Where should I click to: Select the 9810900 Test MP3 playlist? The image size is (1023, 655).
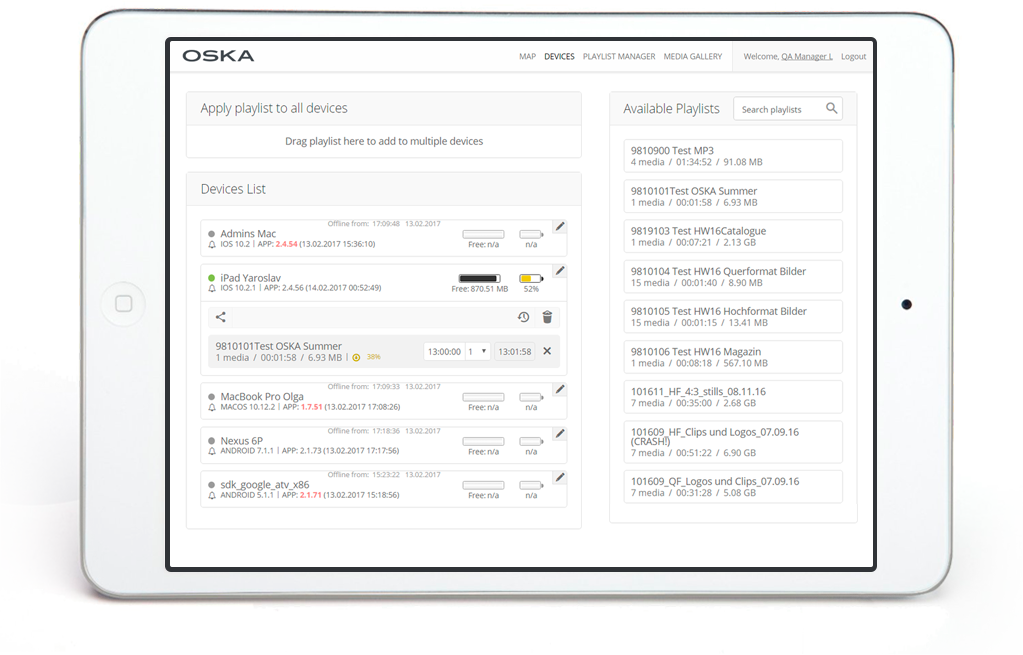pos(732,156)
